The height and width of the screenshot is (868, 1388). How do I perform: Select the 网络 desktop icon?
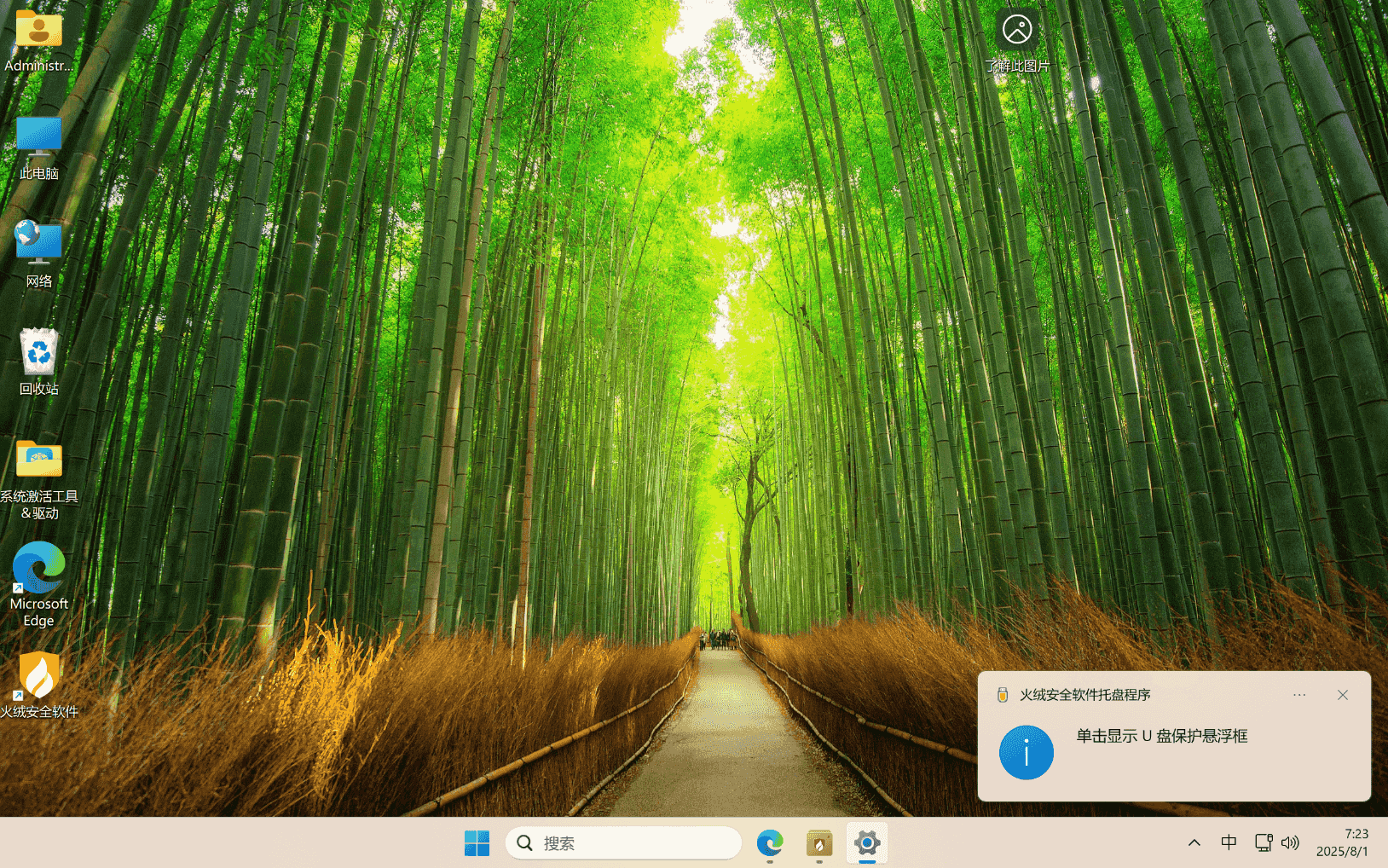pyautogui.click(x=39, y=255)
